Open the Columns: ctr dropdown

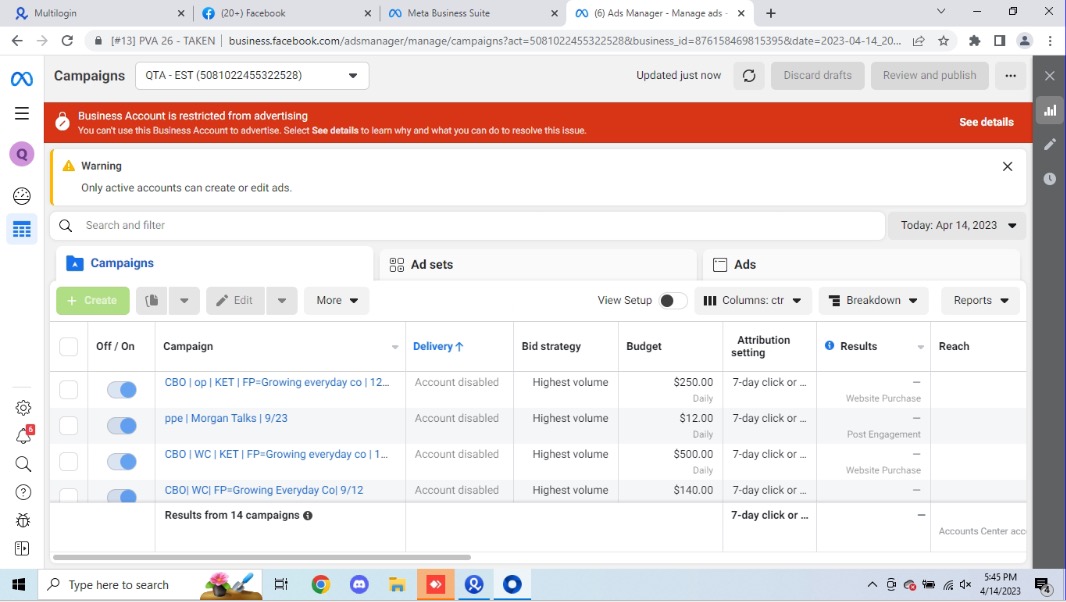(x=753, y=300)
